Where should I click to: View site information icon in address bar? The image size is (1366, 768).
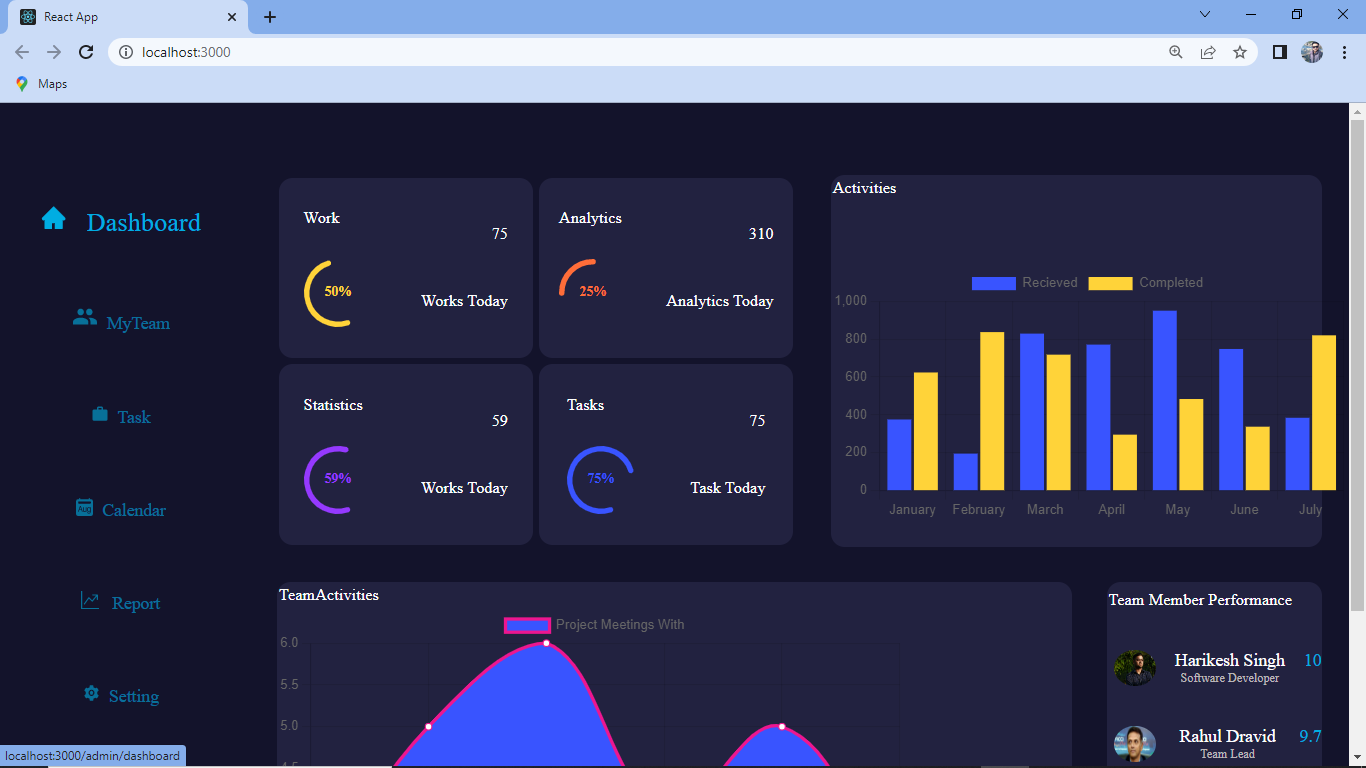[x=126, y=52]
